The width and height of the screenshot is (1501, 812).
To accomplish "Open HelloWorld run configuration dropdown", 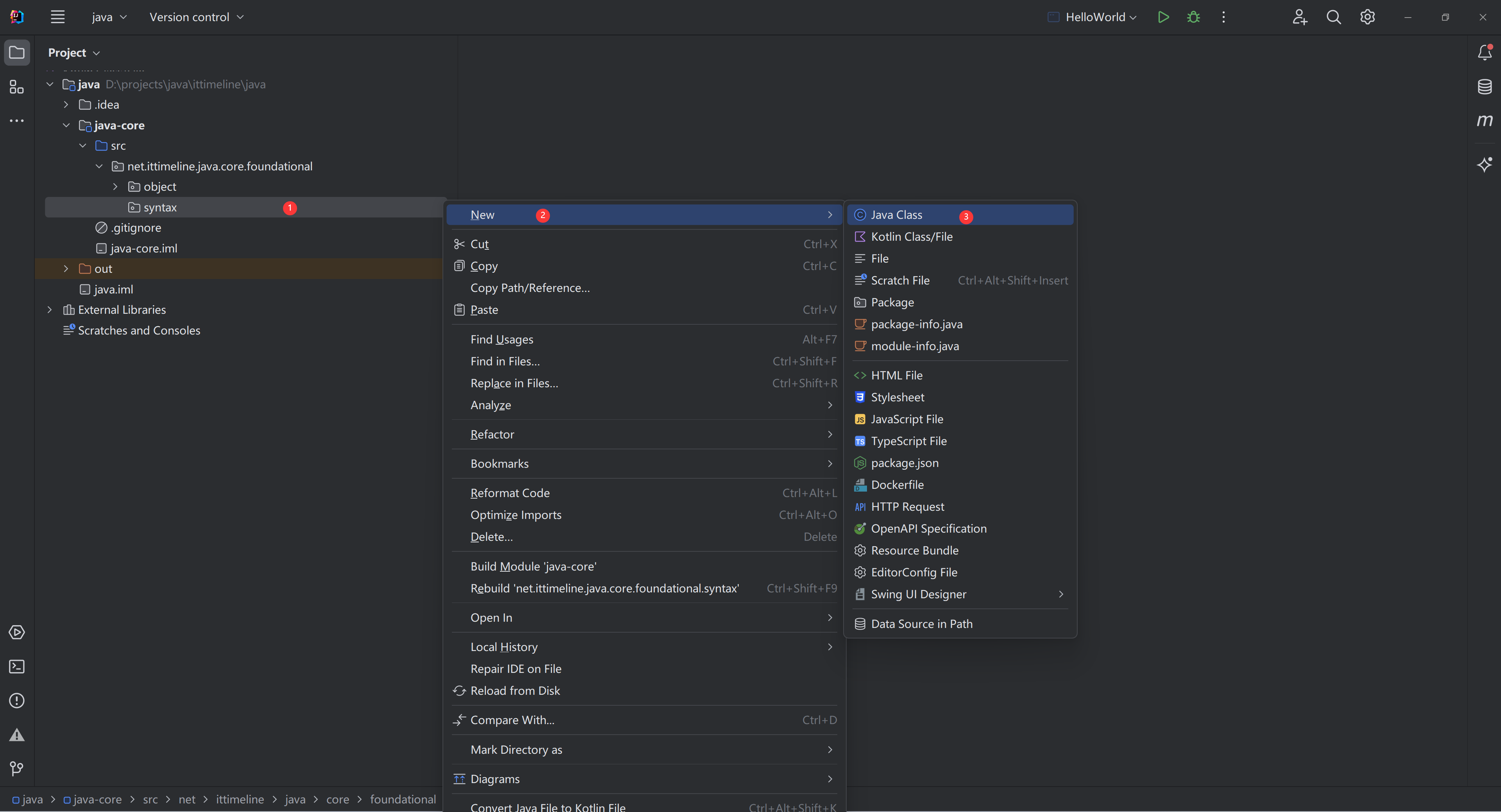I will (1092, 17).
